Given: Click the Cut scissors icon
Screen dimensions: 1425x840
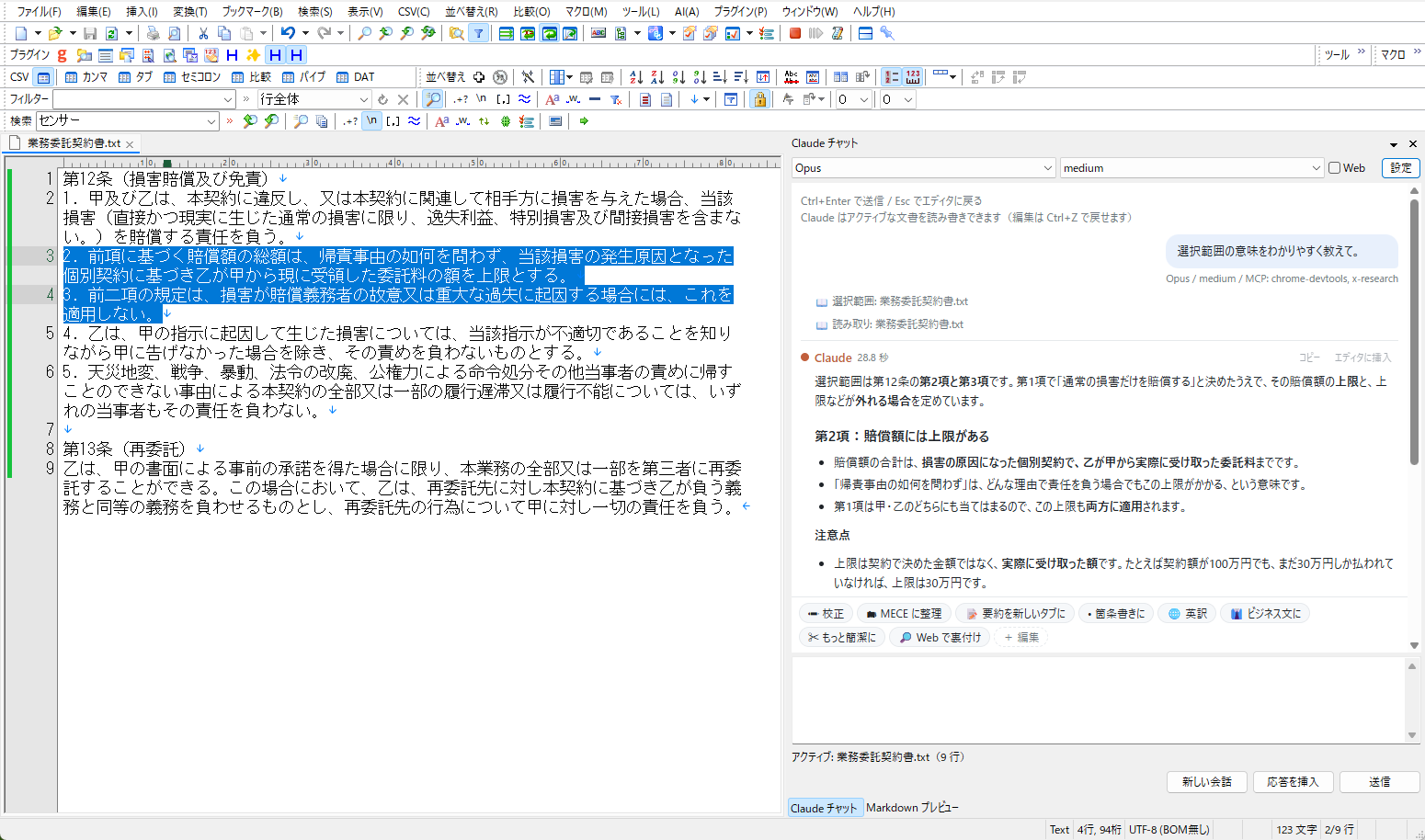Looking at the screenshot, I should click(x=203, y=33).
